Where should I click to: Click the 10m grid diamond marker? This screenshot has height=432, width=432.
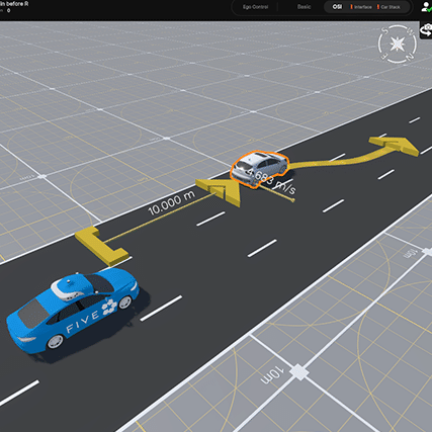299,372
